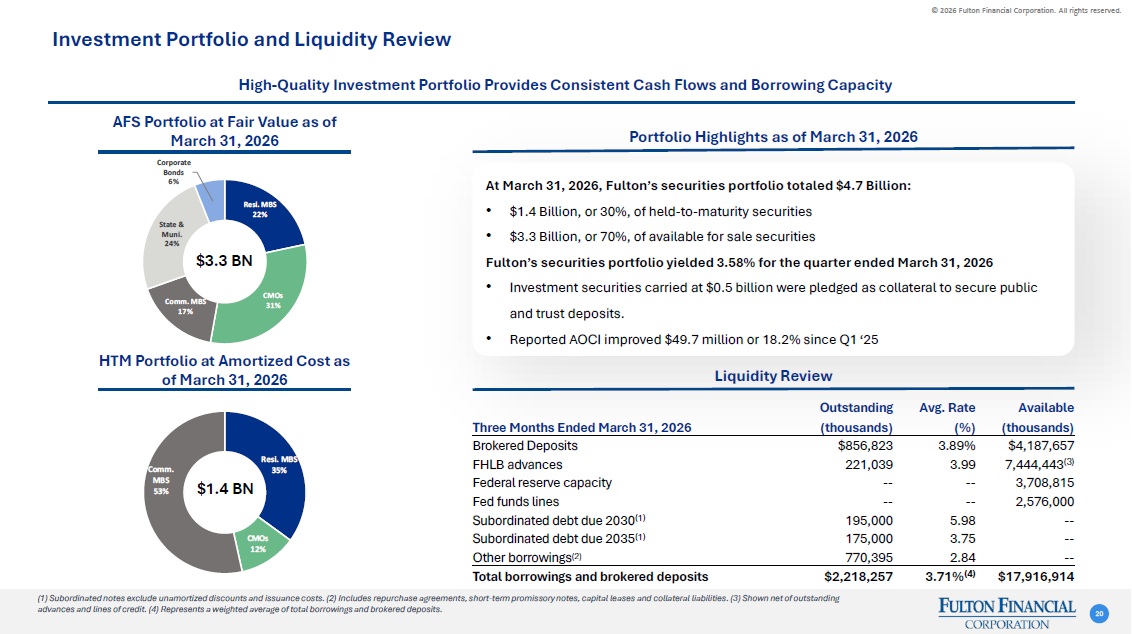Click the HTM CMOs 12% green slice

pyautogui.click(x=261, y=545)
